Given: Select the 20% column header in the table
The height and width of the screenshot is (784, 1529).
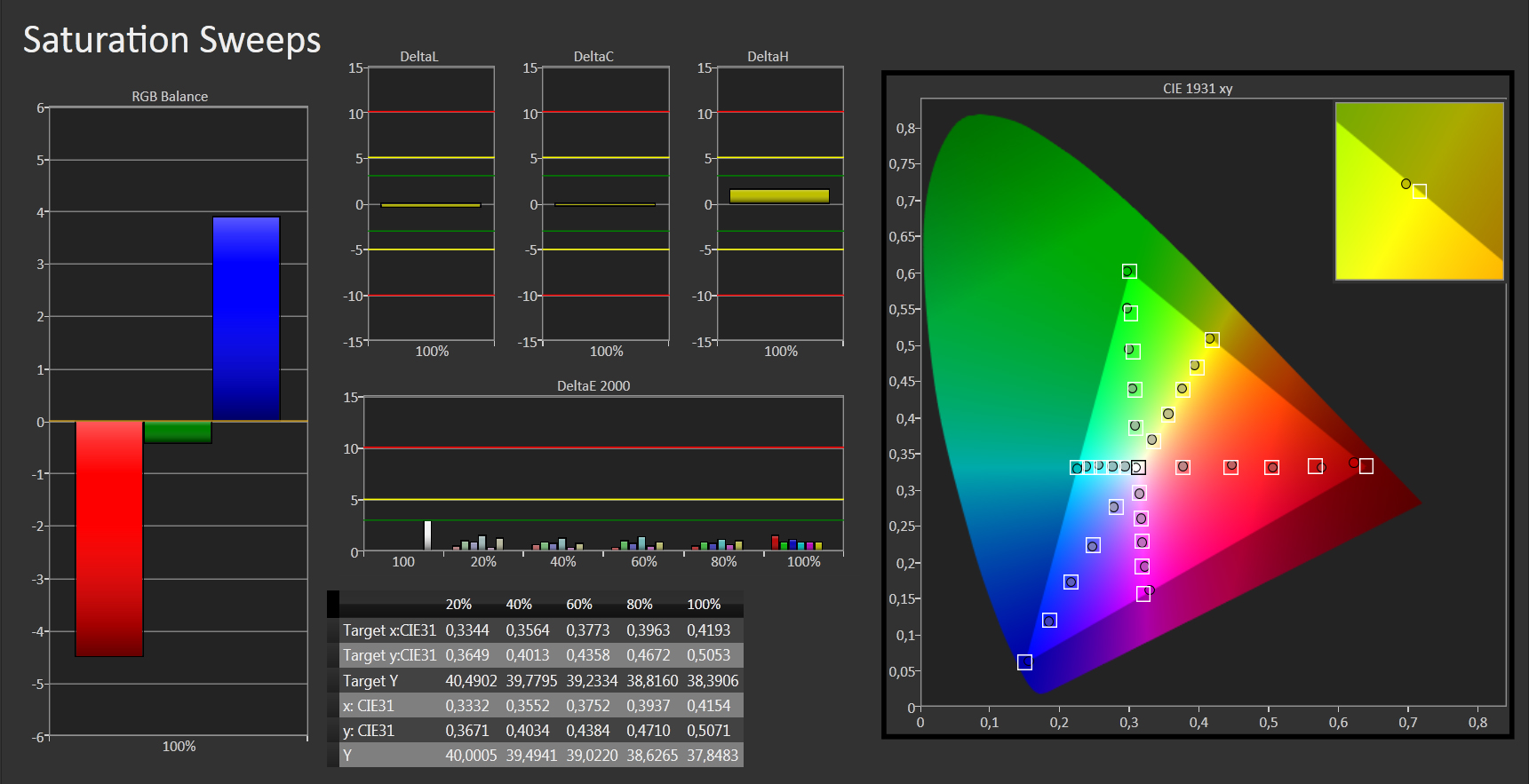Looking at the screenshot, I should pos(458,605).
